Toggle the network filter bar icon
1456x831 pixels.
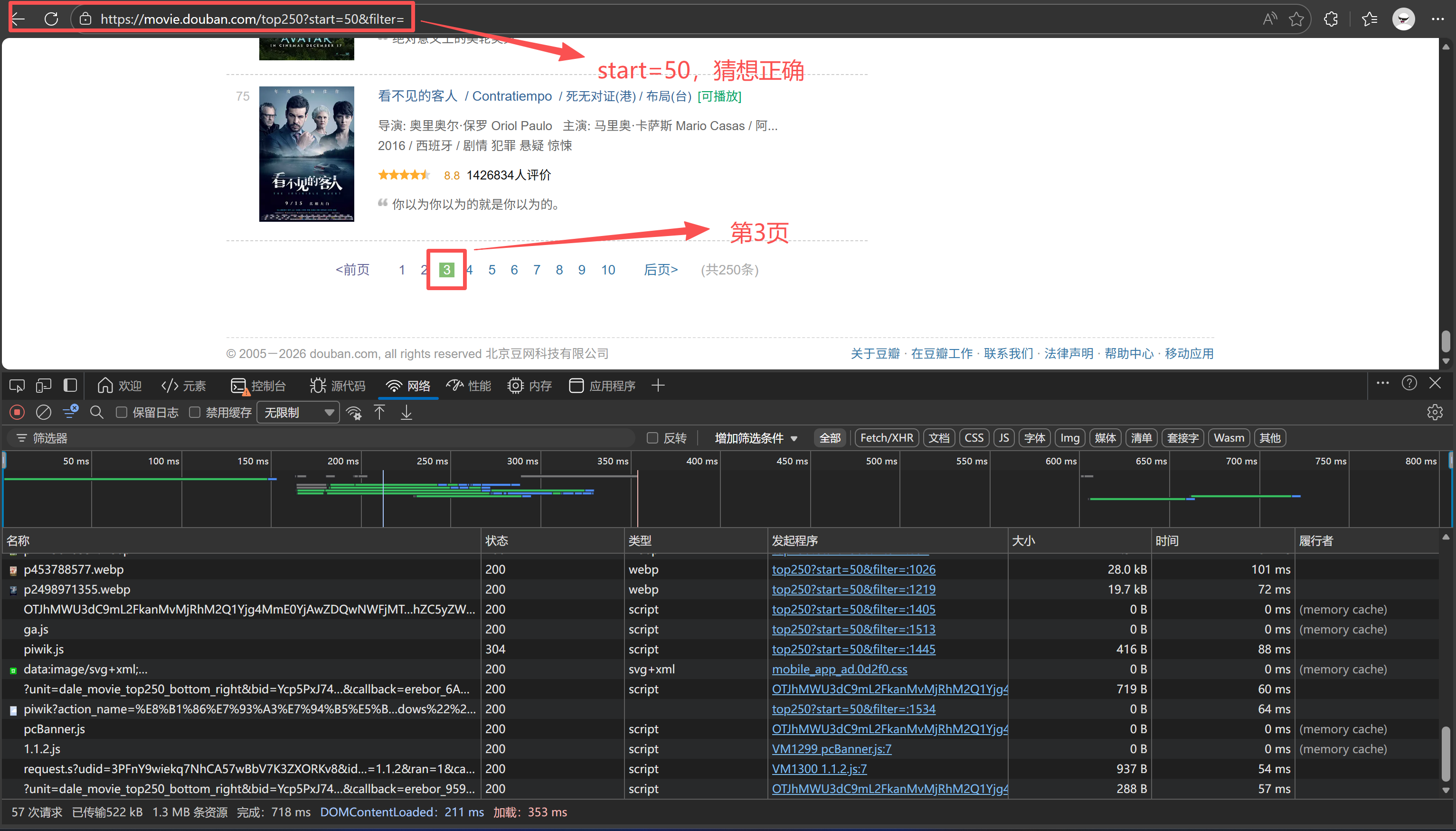click(70, 411)
